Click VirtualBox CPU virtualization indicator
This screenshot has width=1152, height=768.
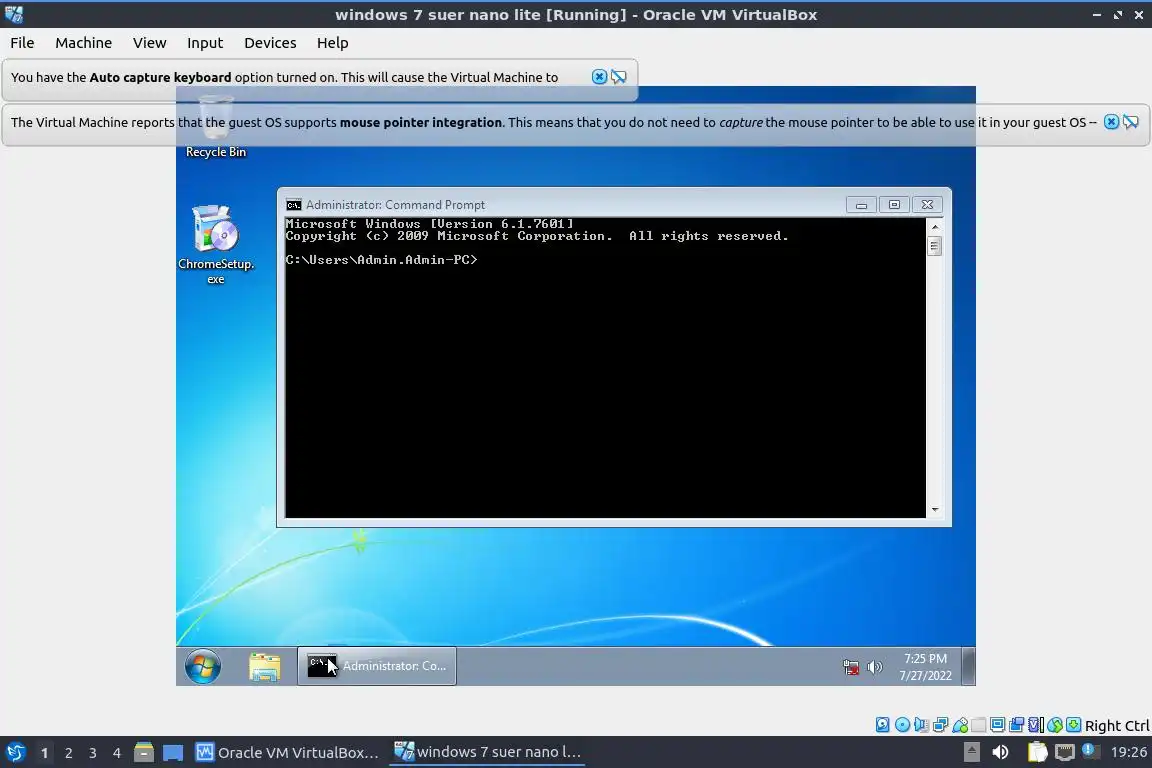pos(1036,725)
